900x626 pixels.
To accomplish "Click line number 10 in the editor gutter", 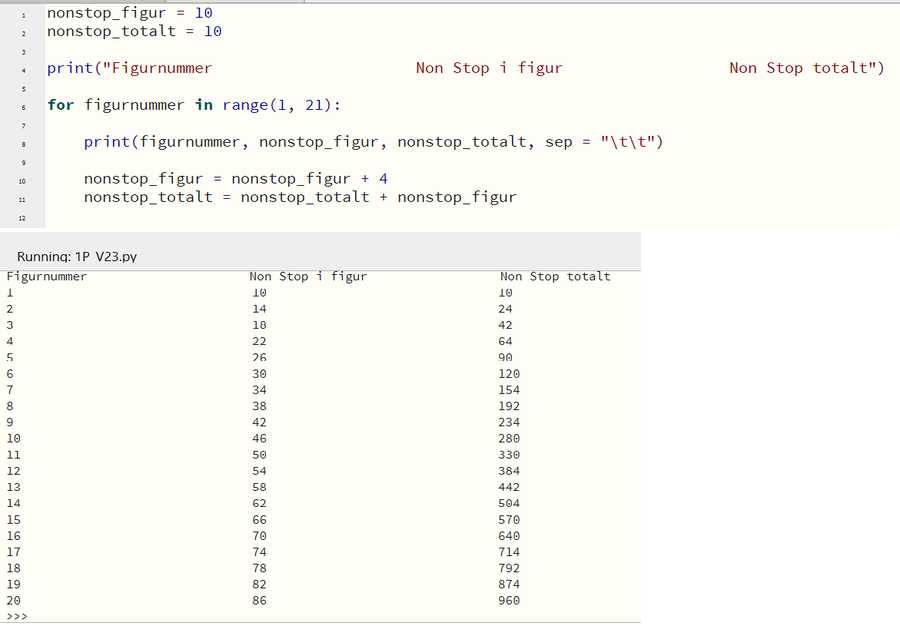I will point(22,180).
